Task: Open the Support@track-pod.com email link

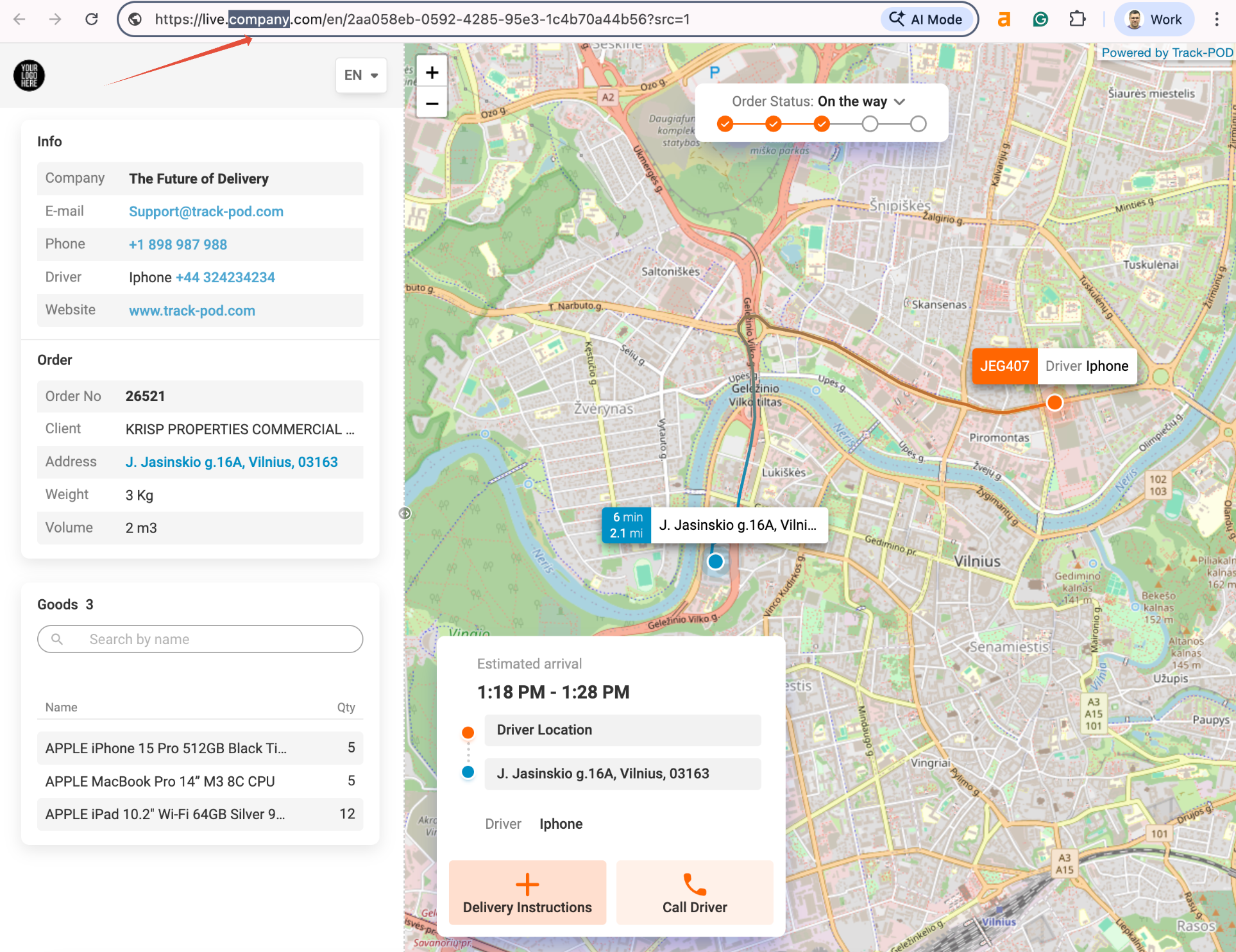Action: 206,212
